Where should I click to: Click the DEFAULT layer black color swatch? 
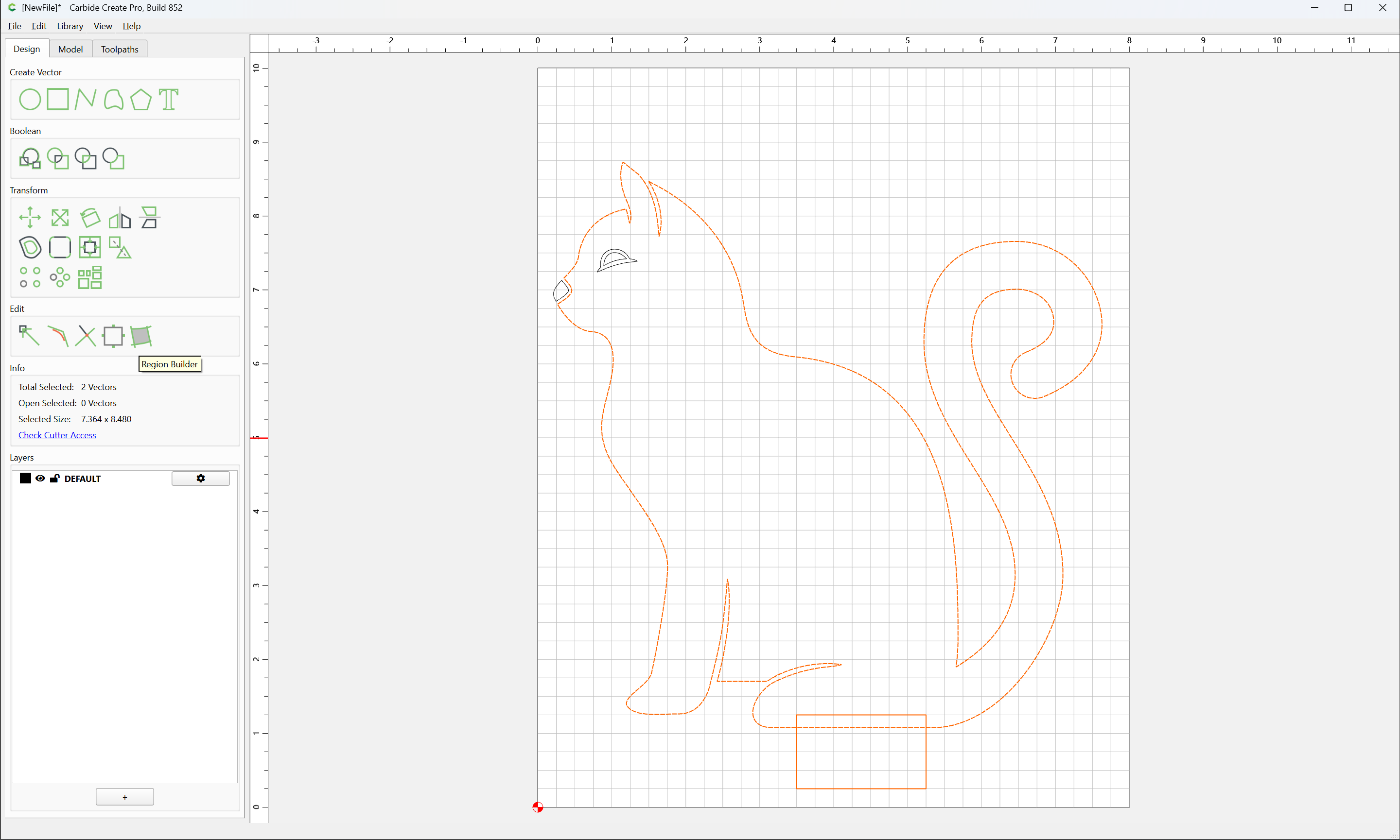[x=25, y=479]
